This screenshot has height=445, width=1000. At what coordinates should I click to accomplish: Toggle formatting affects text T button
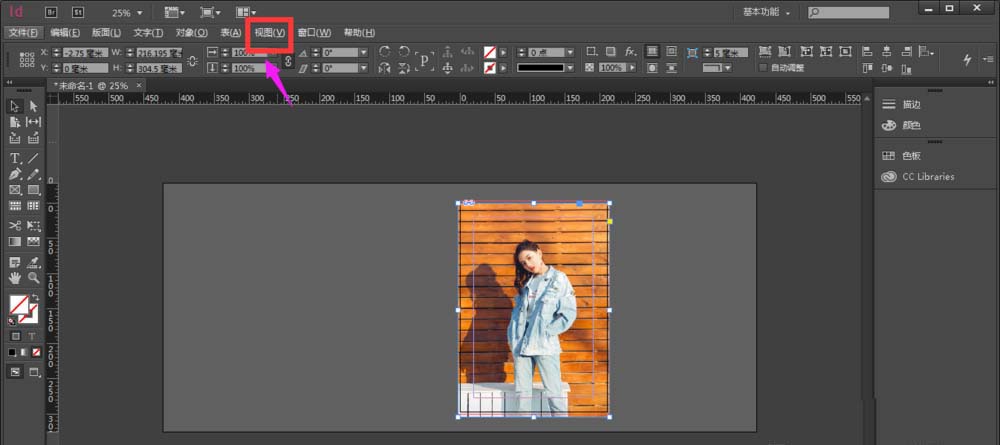pyautogui.click(x=33, y=336)
